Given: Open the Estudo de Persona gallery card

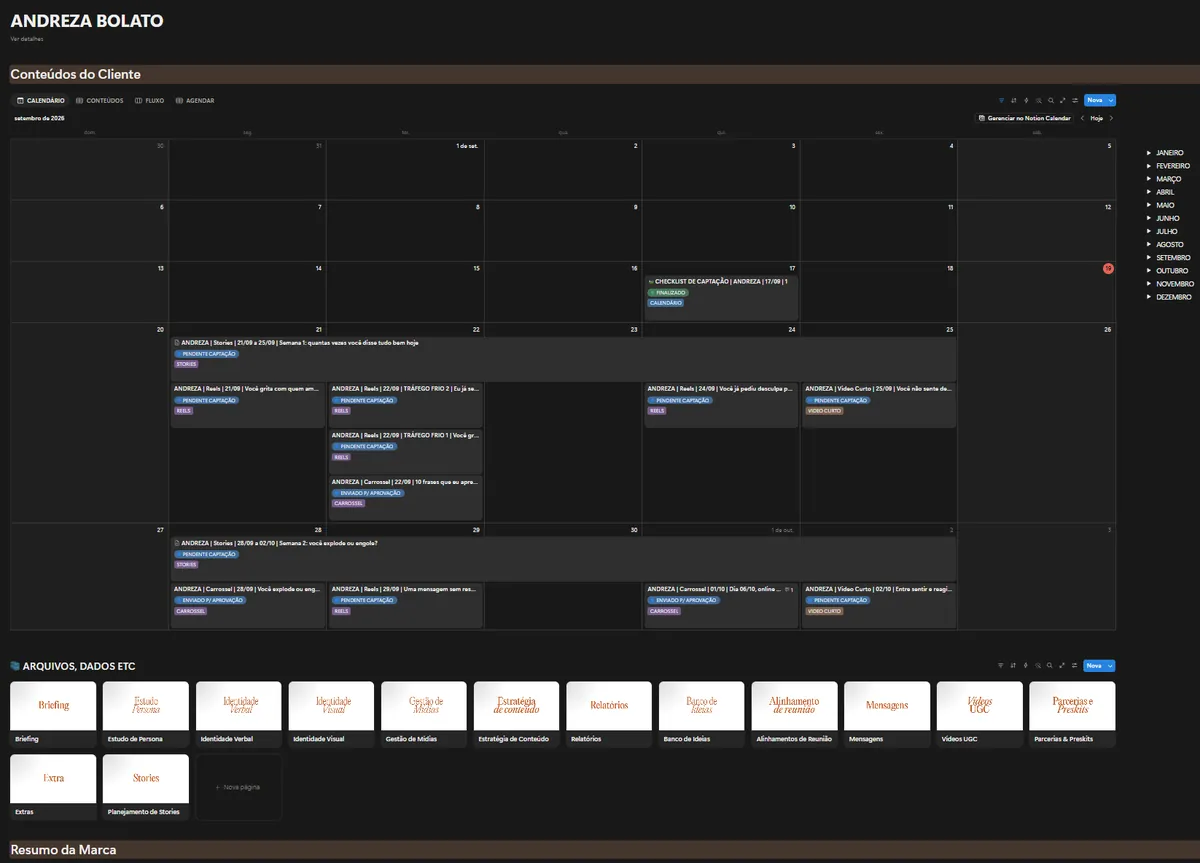Looking at the screenshot, I should click(146, 714).
